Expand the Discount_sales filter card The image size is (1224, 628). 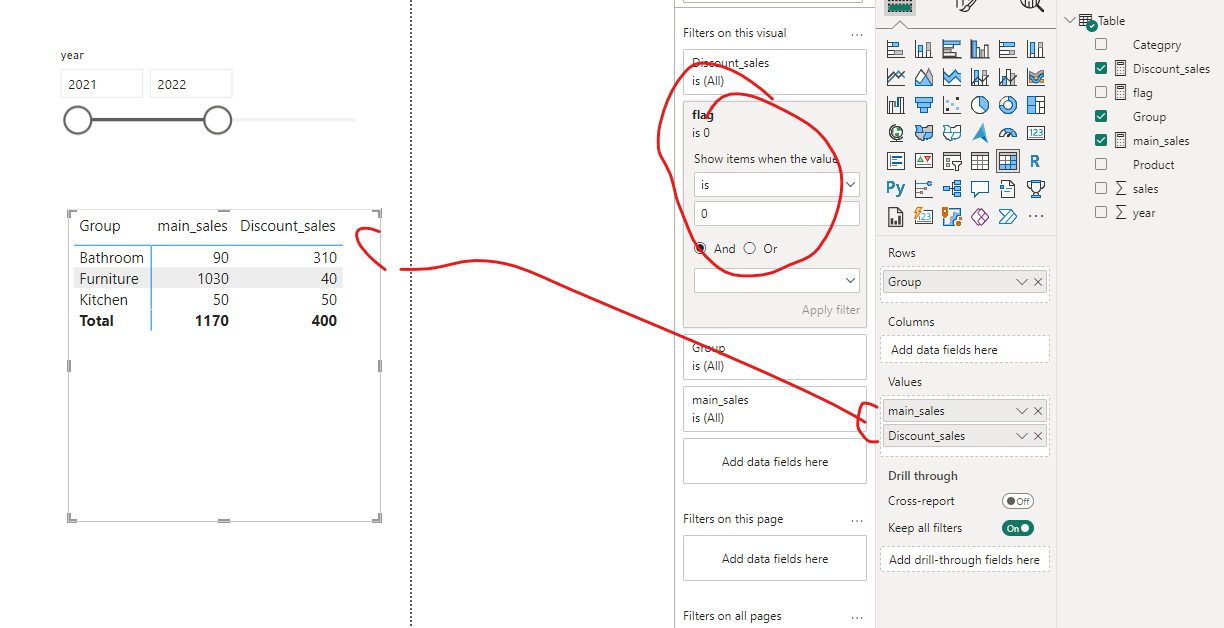pos(775,72)
